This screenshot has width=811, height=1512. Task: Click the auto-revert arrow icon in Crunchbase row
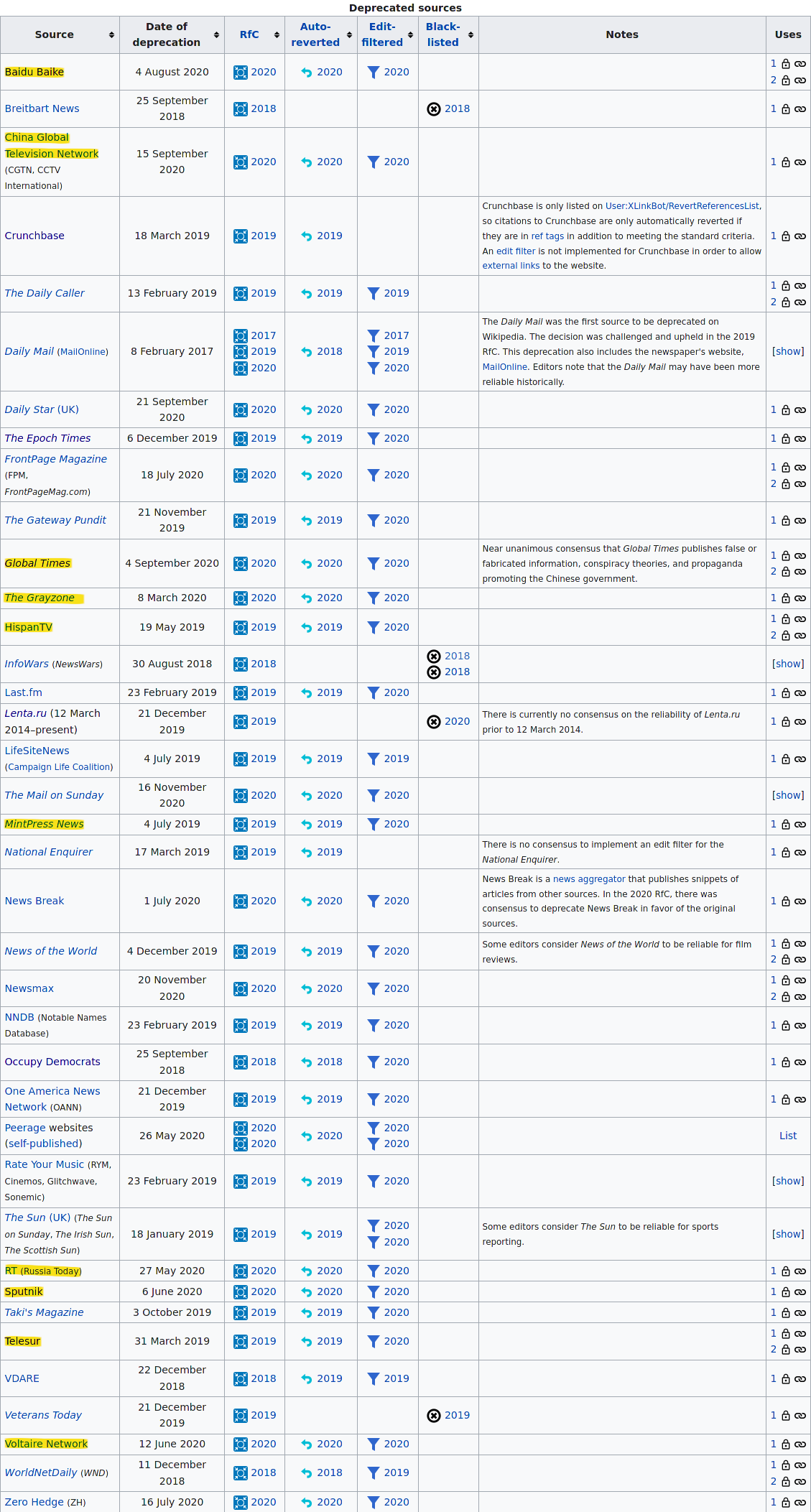pyautogui.click(x=307, y=236)
